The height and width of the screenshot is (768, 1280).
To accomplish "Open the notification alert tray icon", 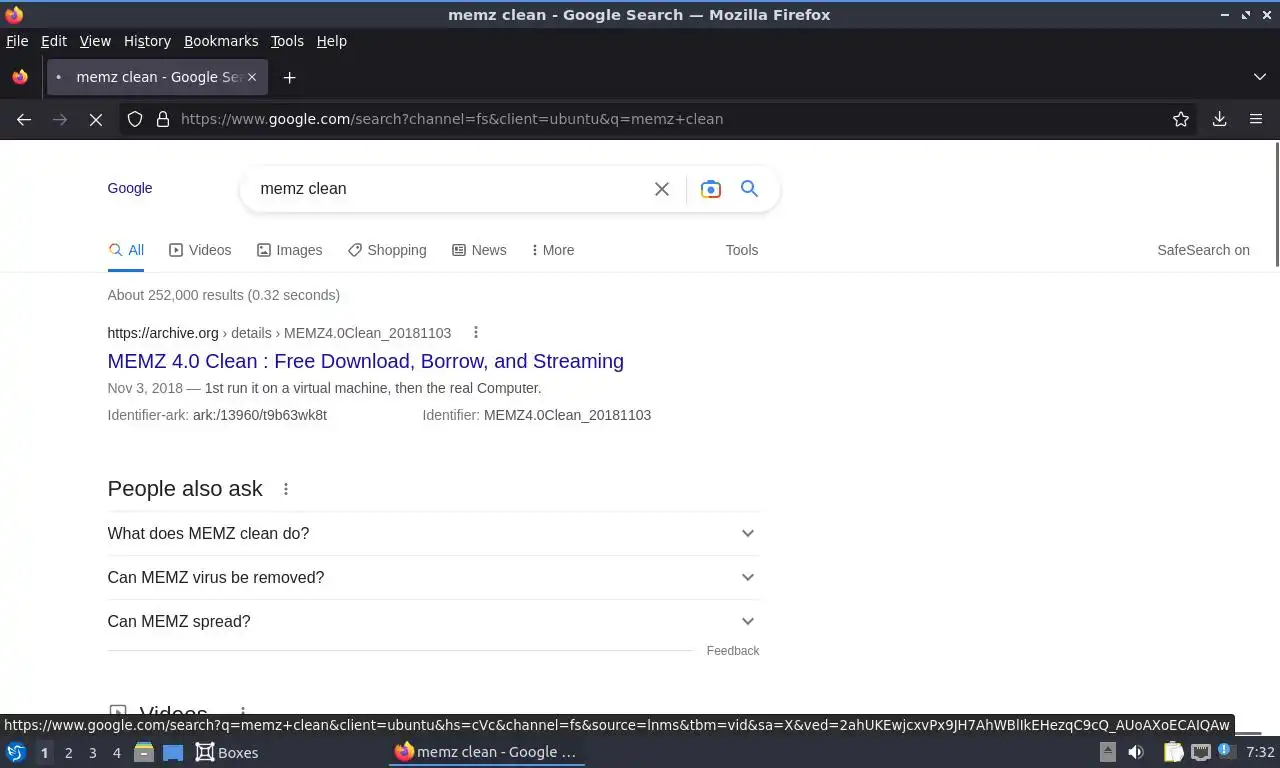I will [1224, 751].
